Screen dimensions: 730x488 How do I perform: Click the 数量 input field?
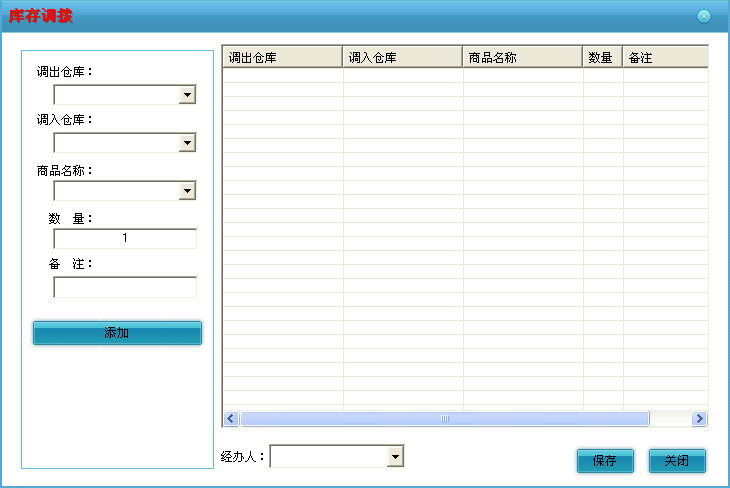pyautogui.click(x=125, y=238)
